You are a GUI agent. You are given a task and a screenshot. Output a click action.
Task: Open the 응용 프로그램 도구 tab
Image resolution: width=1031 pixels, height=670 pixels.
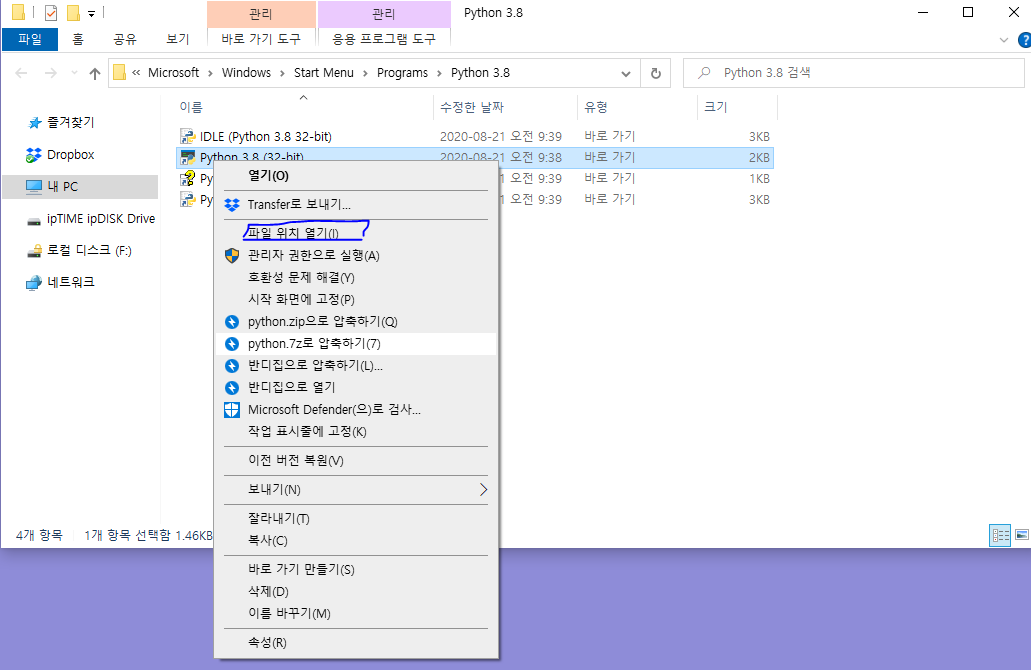pos(384,39)
